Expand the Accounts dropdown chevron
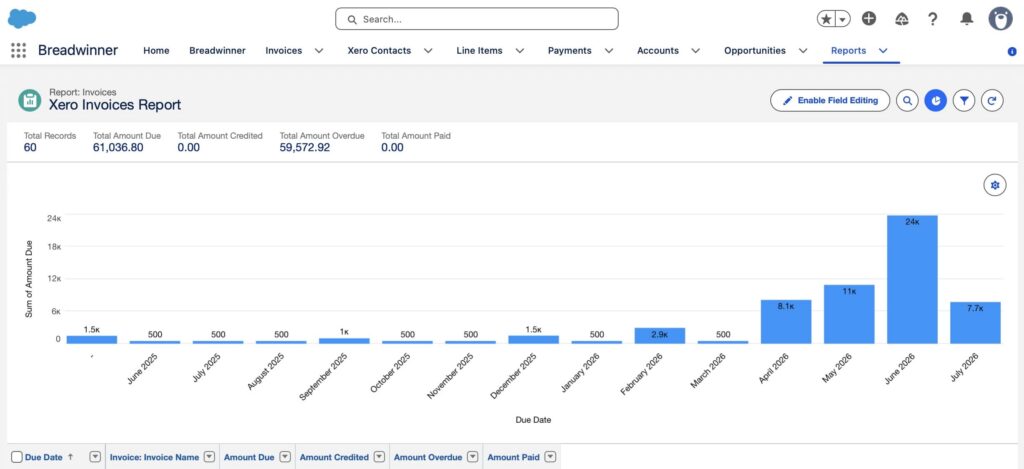The height and width of the screenshot is (469, 1024). tap(696, 50)
